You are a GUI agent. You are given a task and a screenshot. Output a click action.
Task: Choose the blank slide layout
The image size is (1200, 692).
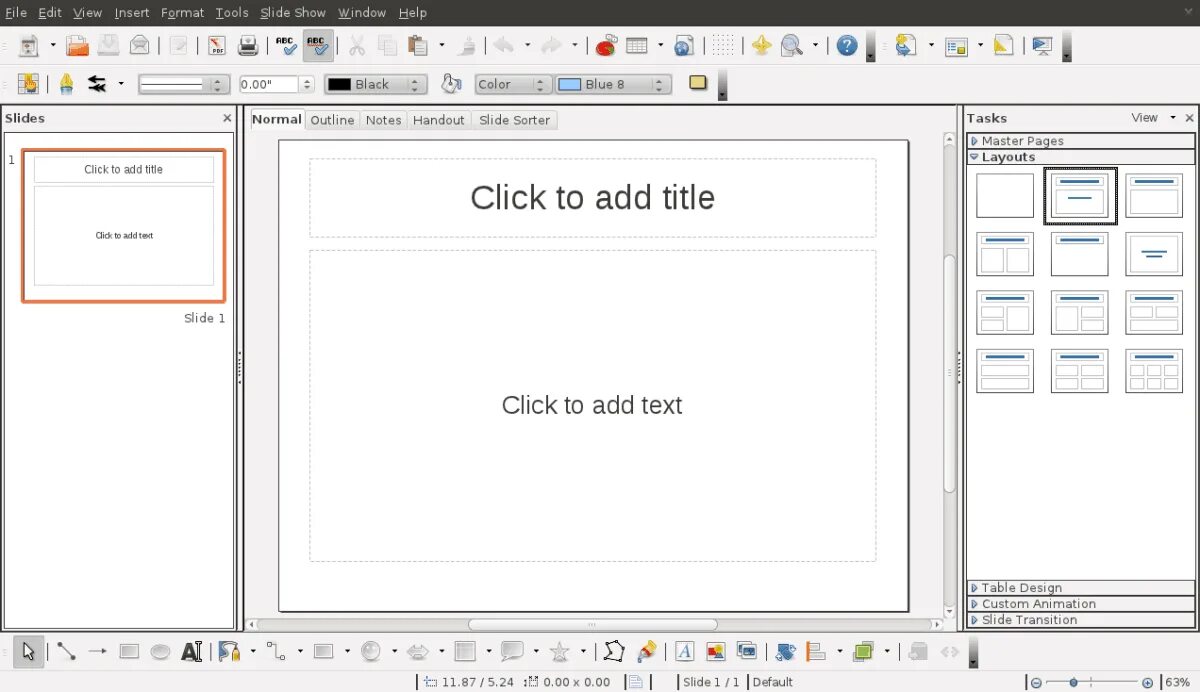(1005, 196)
